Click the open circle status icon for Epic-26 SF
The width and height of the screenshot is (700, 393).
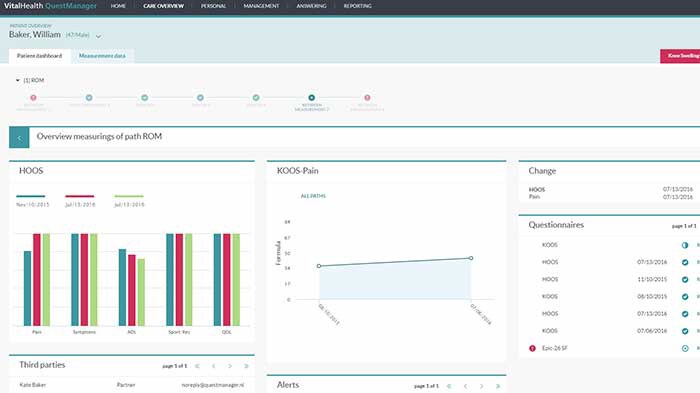pos(685,348)
